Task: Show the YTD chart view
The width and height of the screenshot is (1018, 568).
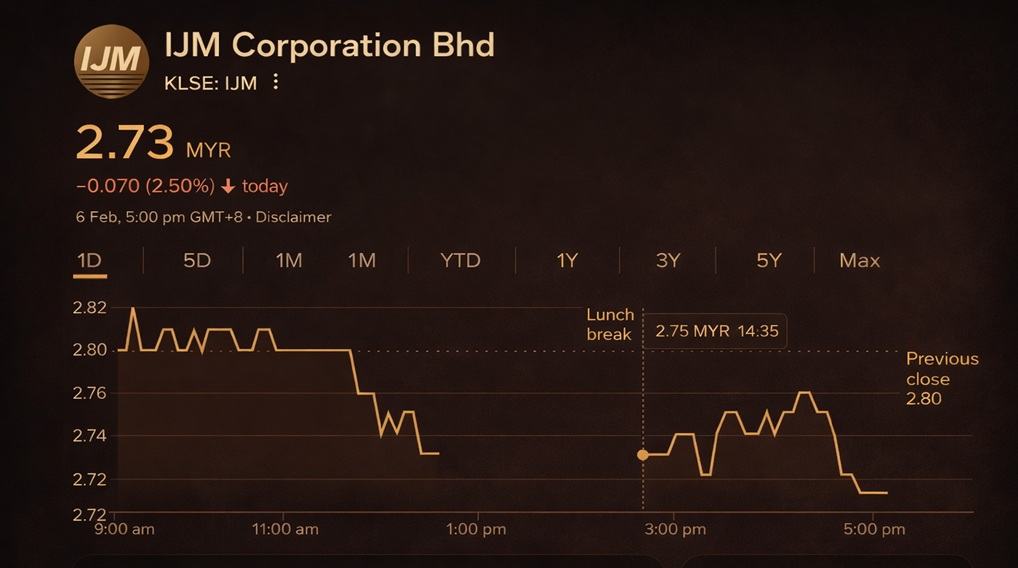Action: [460, 261]
